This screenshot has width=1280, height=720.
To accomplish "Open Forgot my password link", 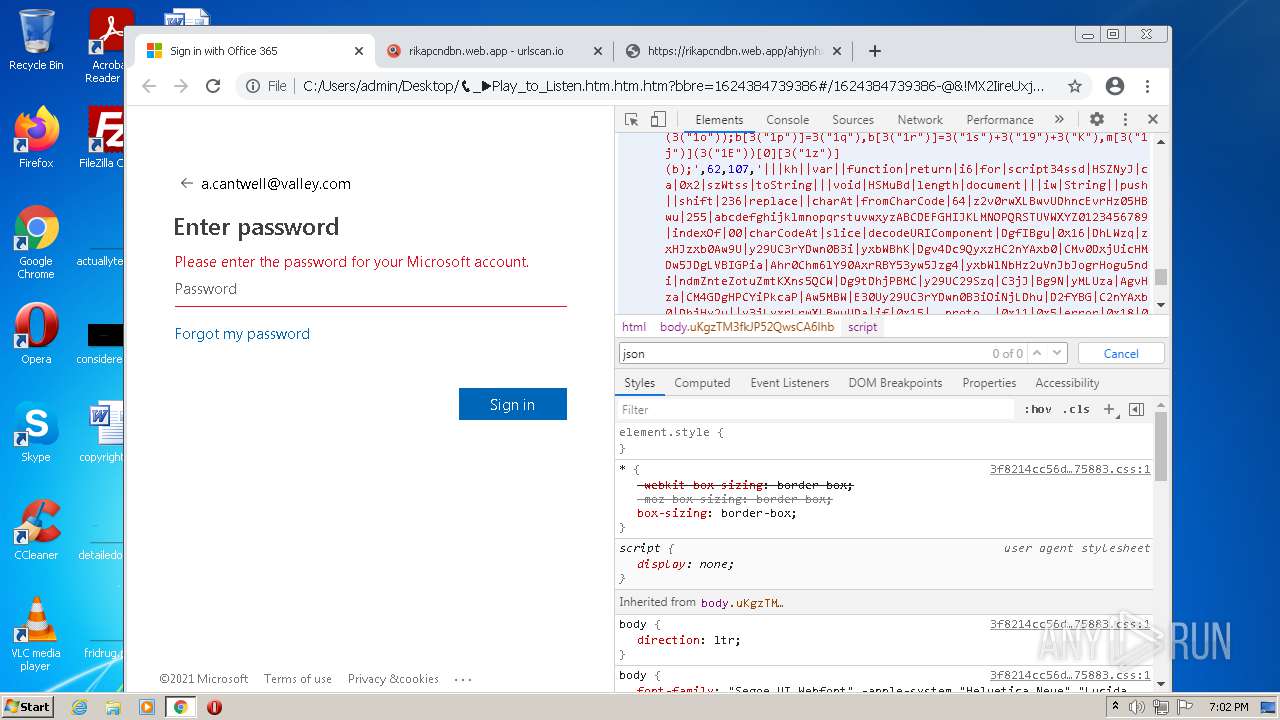I will [242, 334].
